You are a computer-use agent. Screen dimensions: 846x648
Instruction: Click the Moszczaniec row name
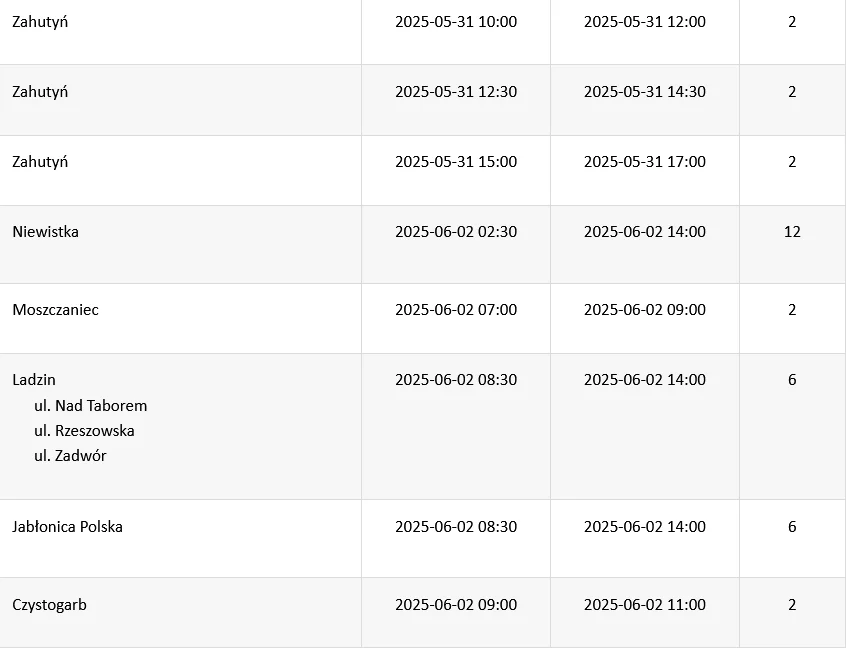55,309
